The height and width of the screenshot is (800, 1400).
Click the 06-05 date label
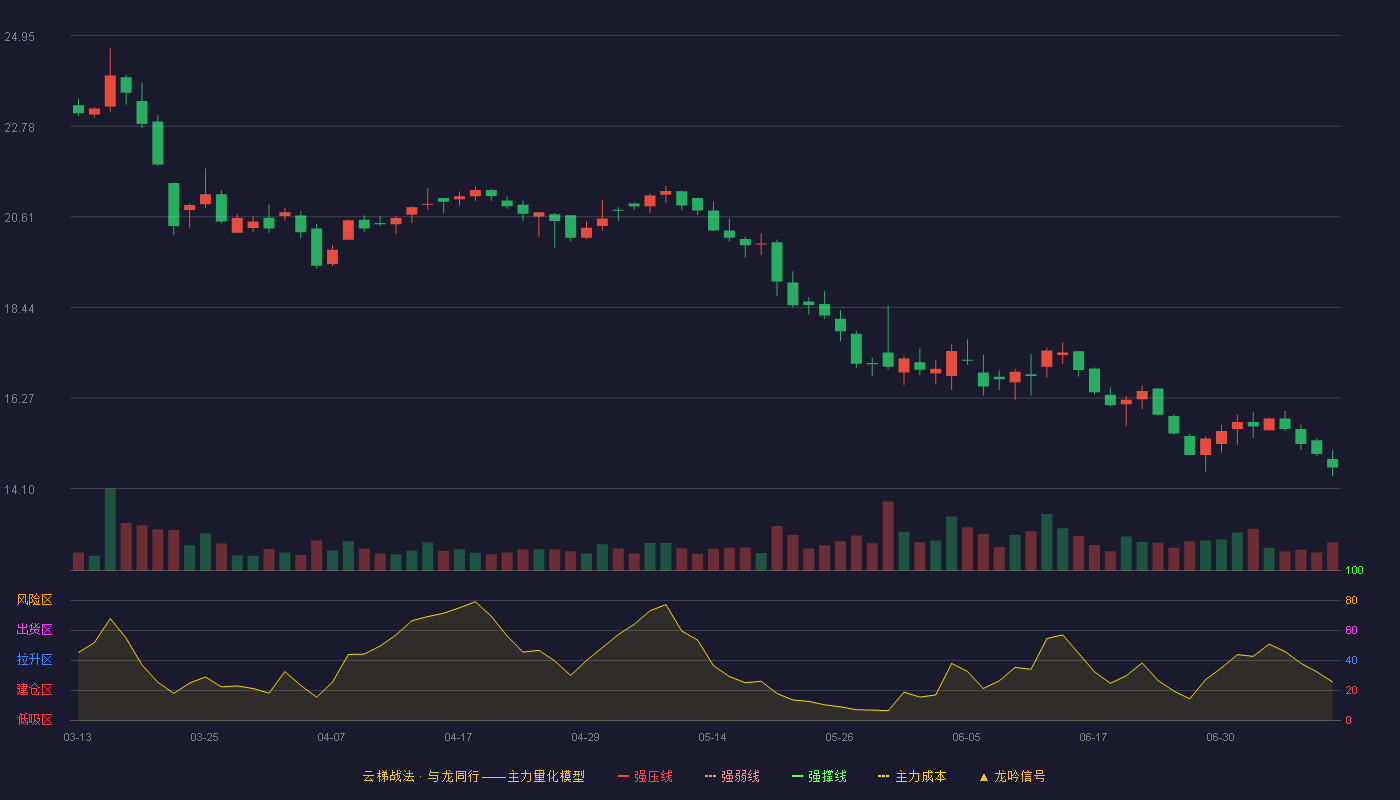pos(966,737)
